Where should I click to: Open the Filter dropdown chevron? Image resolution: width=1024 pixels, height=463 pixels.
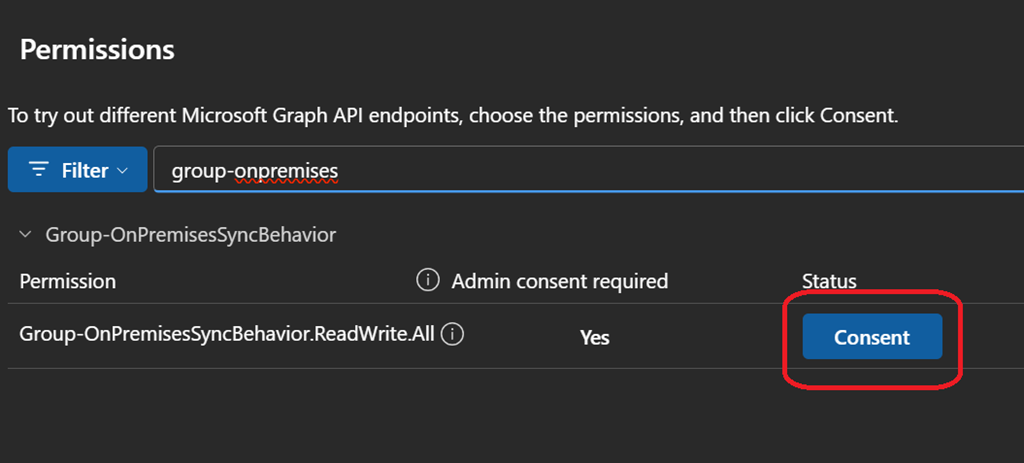123,171
